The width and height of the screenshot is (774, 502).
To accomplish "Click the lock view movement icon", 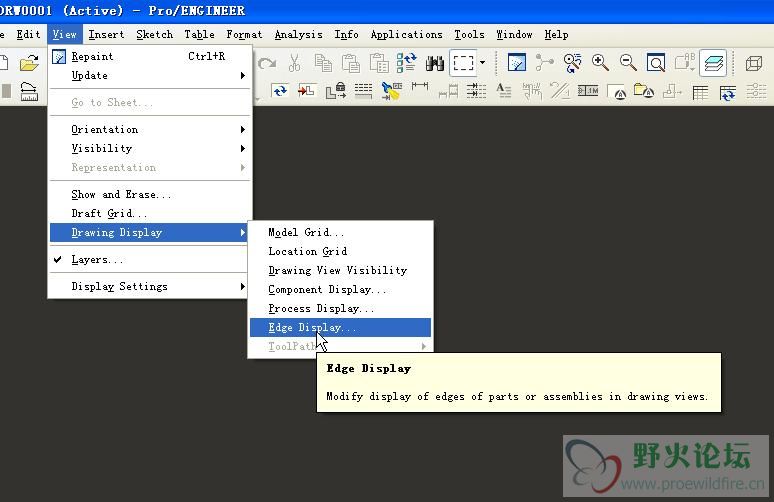I will coord(336,91).
